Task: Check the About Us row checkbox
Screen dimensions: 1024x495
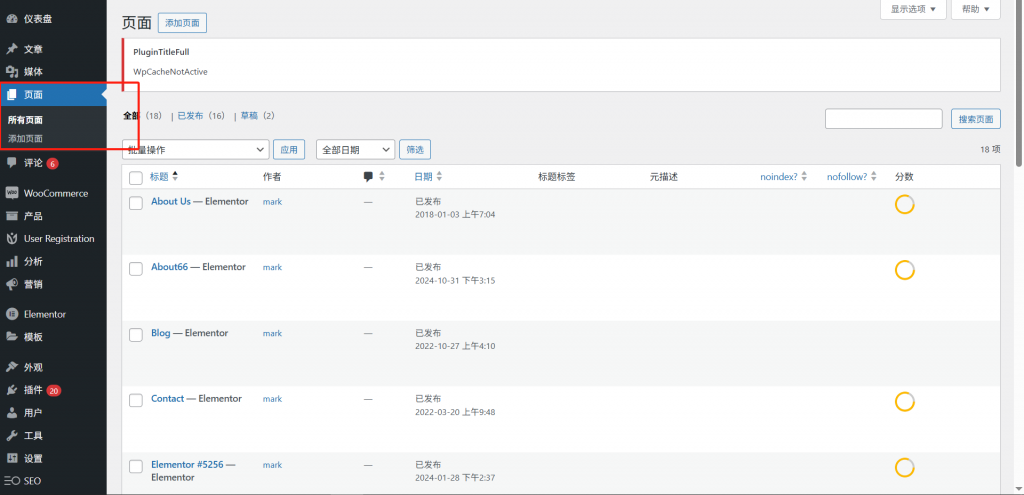Action: coord(136,203)
